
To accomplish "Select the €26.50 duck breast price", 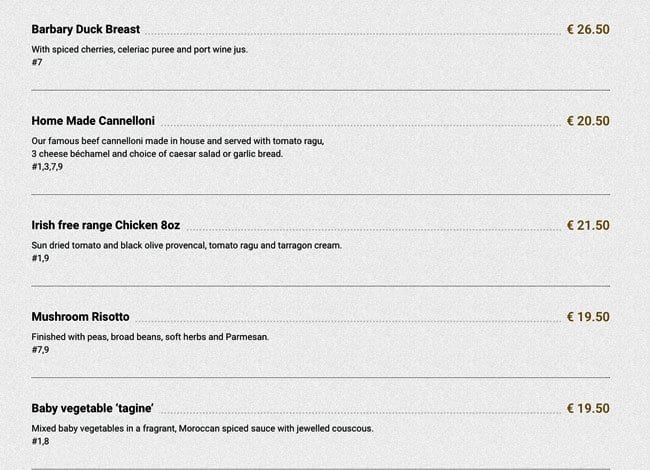I will 588,30.
